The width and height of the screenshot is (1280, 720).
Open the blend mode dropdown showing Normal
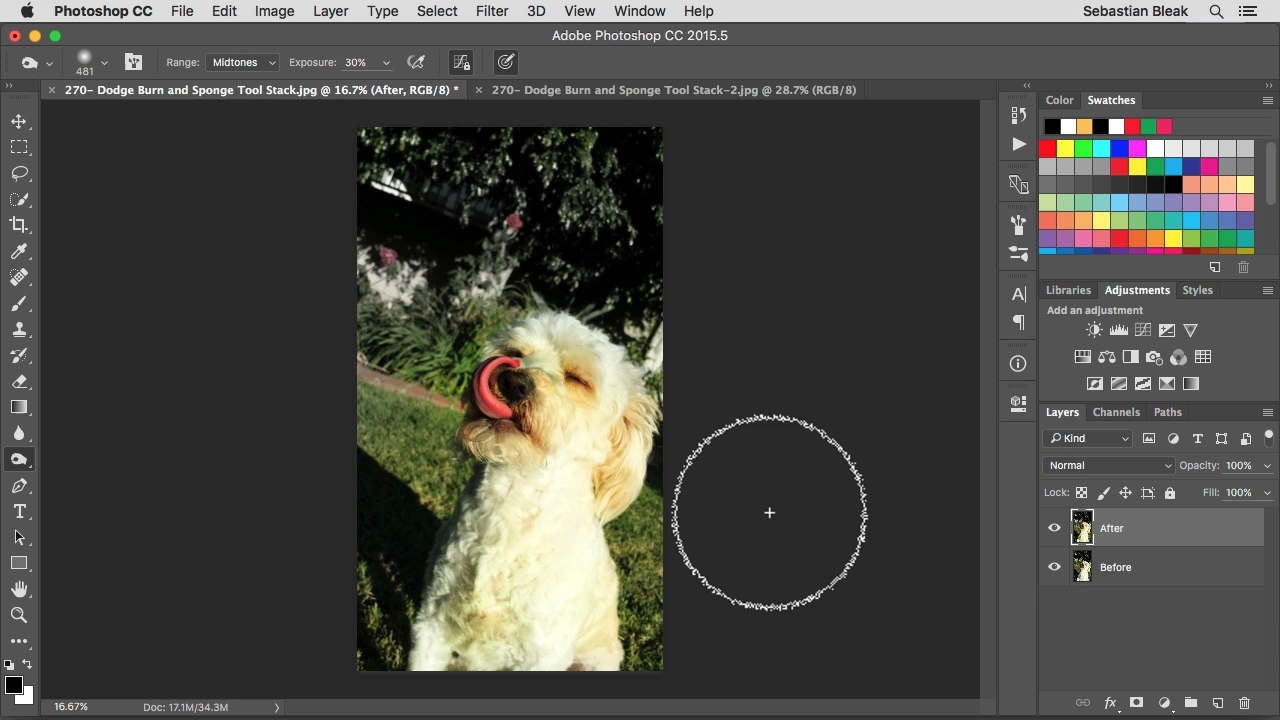(x=1109, y=465)
